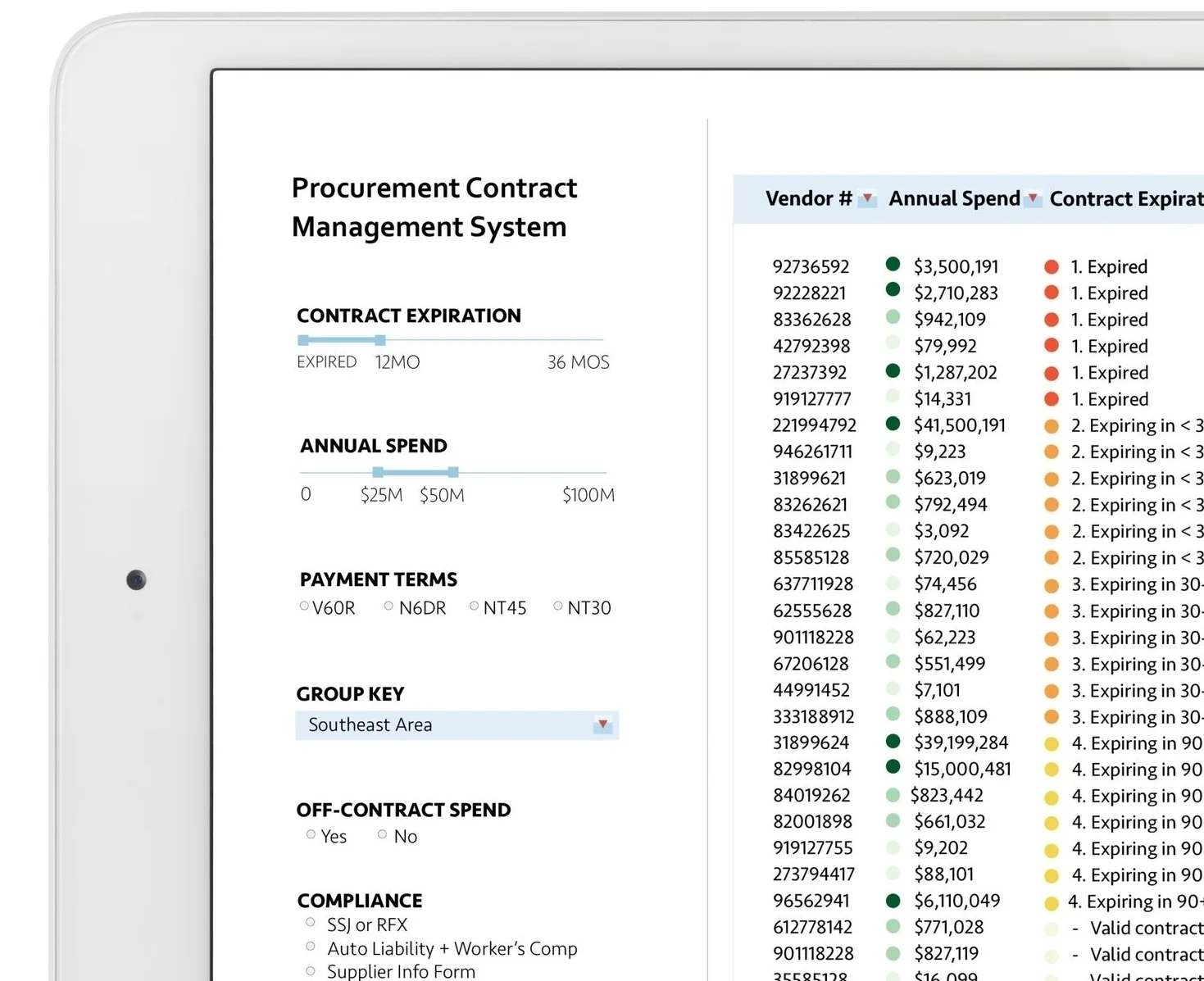Choose NT30 payment terms

click(x=558, y=606)
